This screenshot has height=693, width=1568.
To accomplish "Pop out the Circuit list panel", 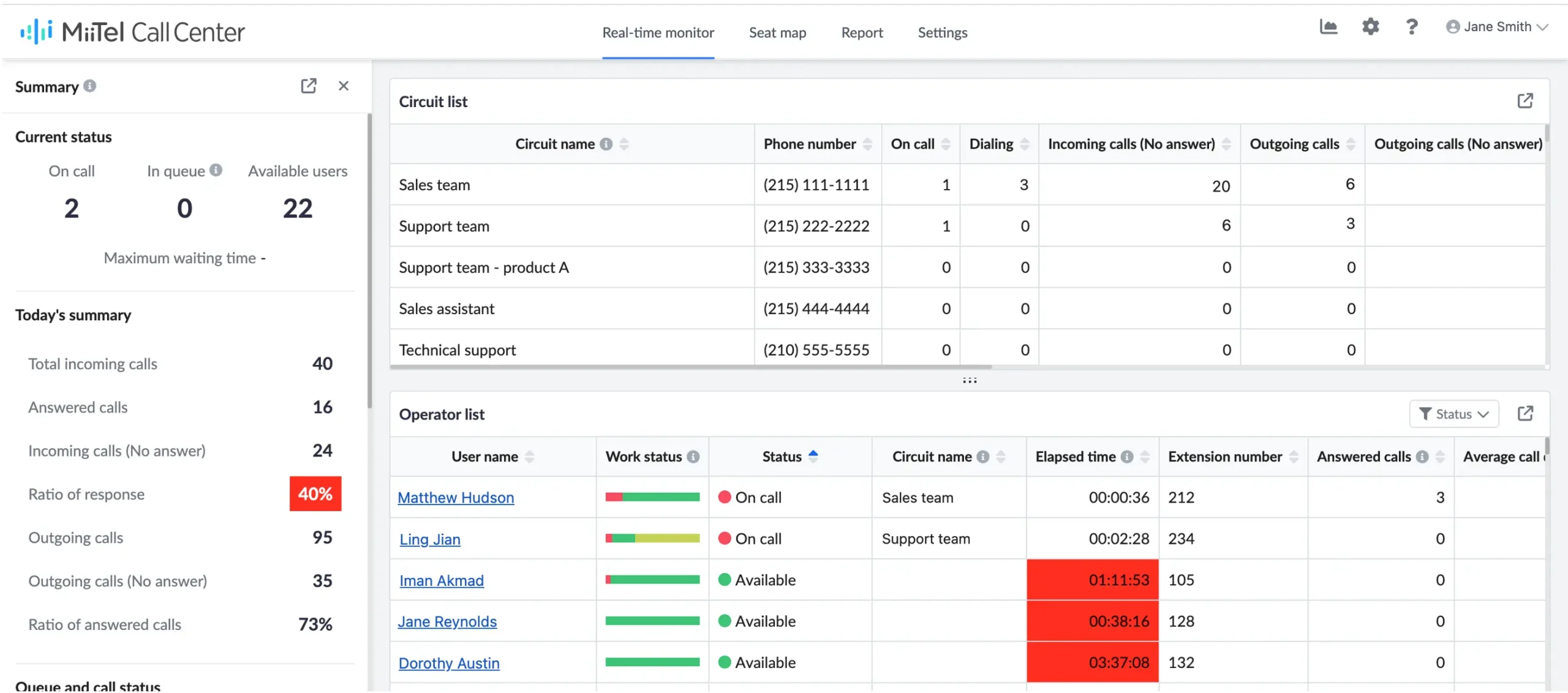I will [1526, 100].
